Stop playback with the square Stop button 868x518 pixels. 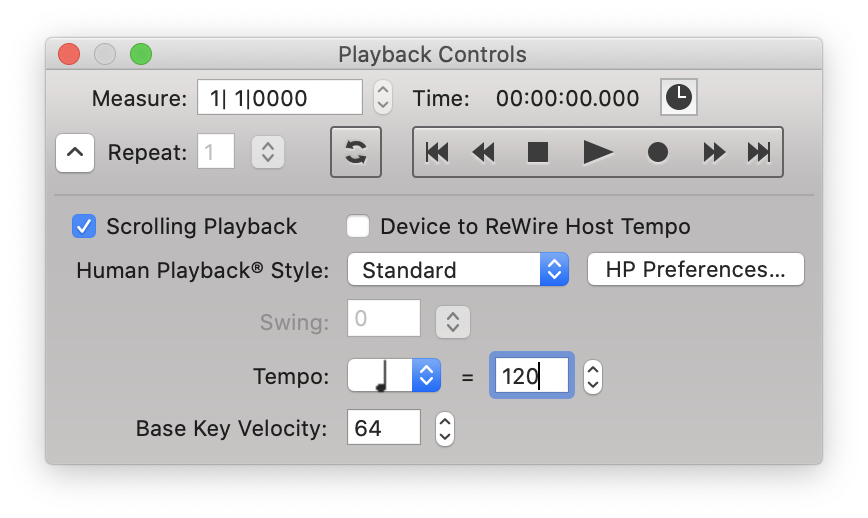tap(538, 152)
